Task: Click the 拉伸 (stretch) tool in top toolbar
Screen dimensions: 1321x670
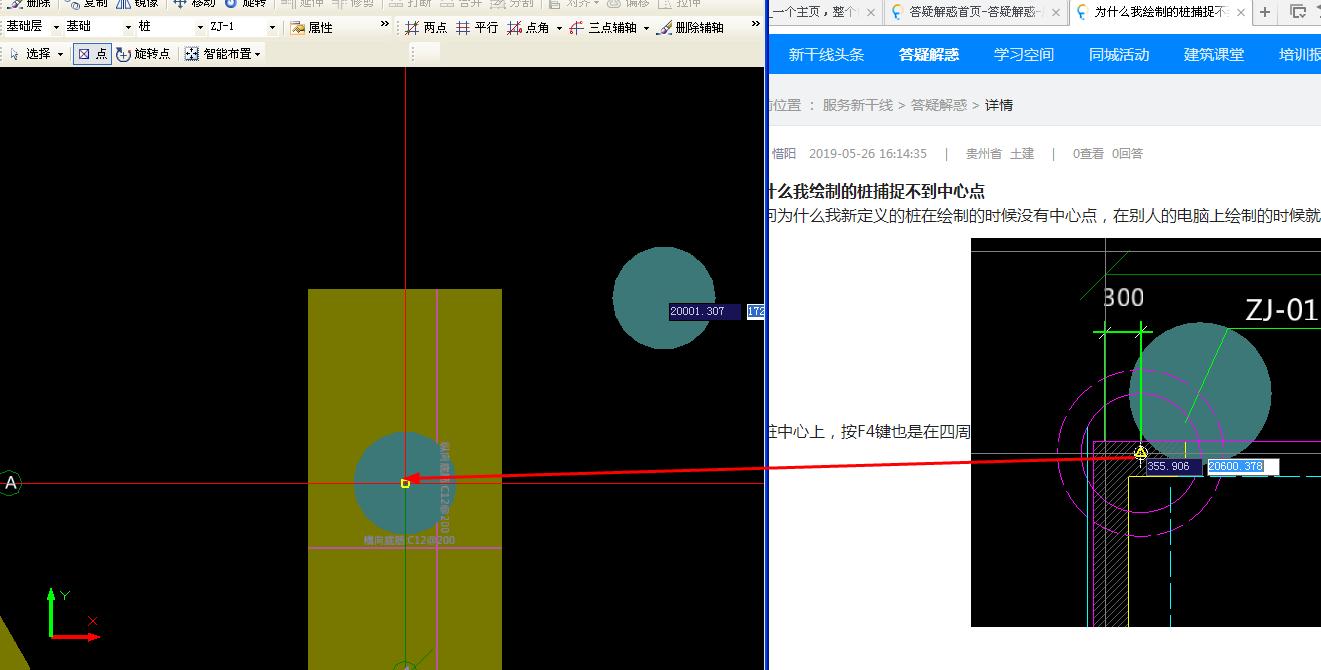Action: point(680,4)
